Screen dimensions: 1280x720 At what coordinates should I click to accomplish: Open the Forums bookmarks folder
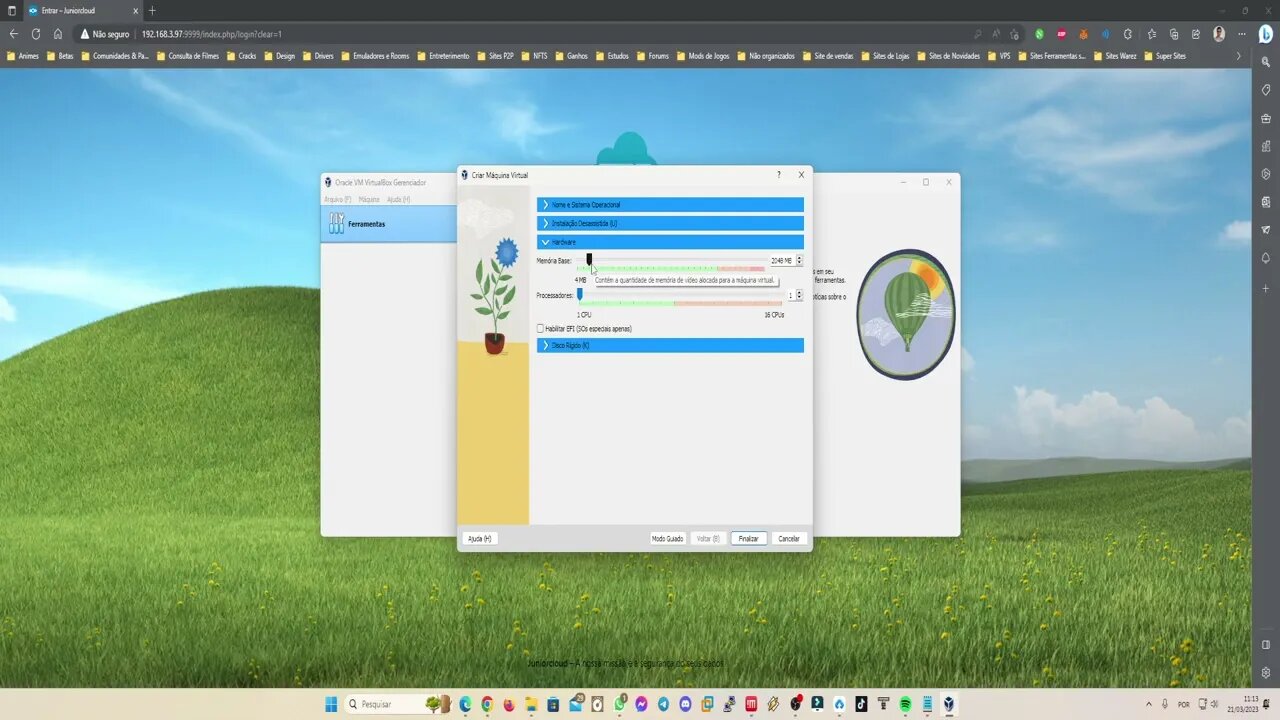click(653, 56)
